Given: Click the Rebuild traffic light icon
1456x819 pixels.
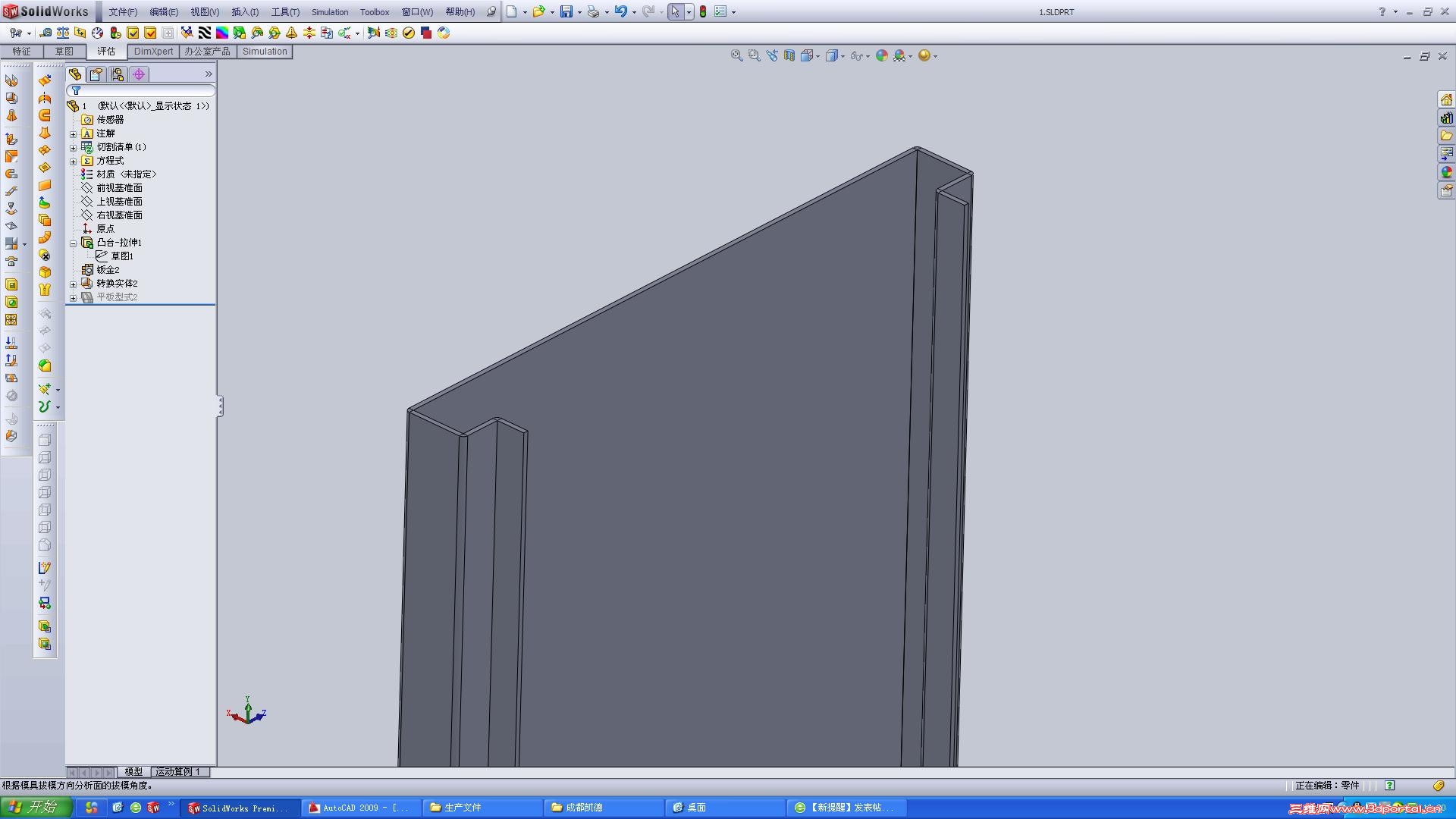Looking at the screenshot, I should tap(703, 11).
